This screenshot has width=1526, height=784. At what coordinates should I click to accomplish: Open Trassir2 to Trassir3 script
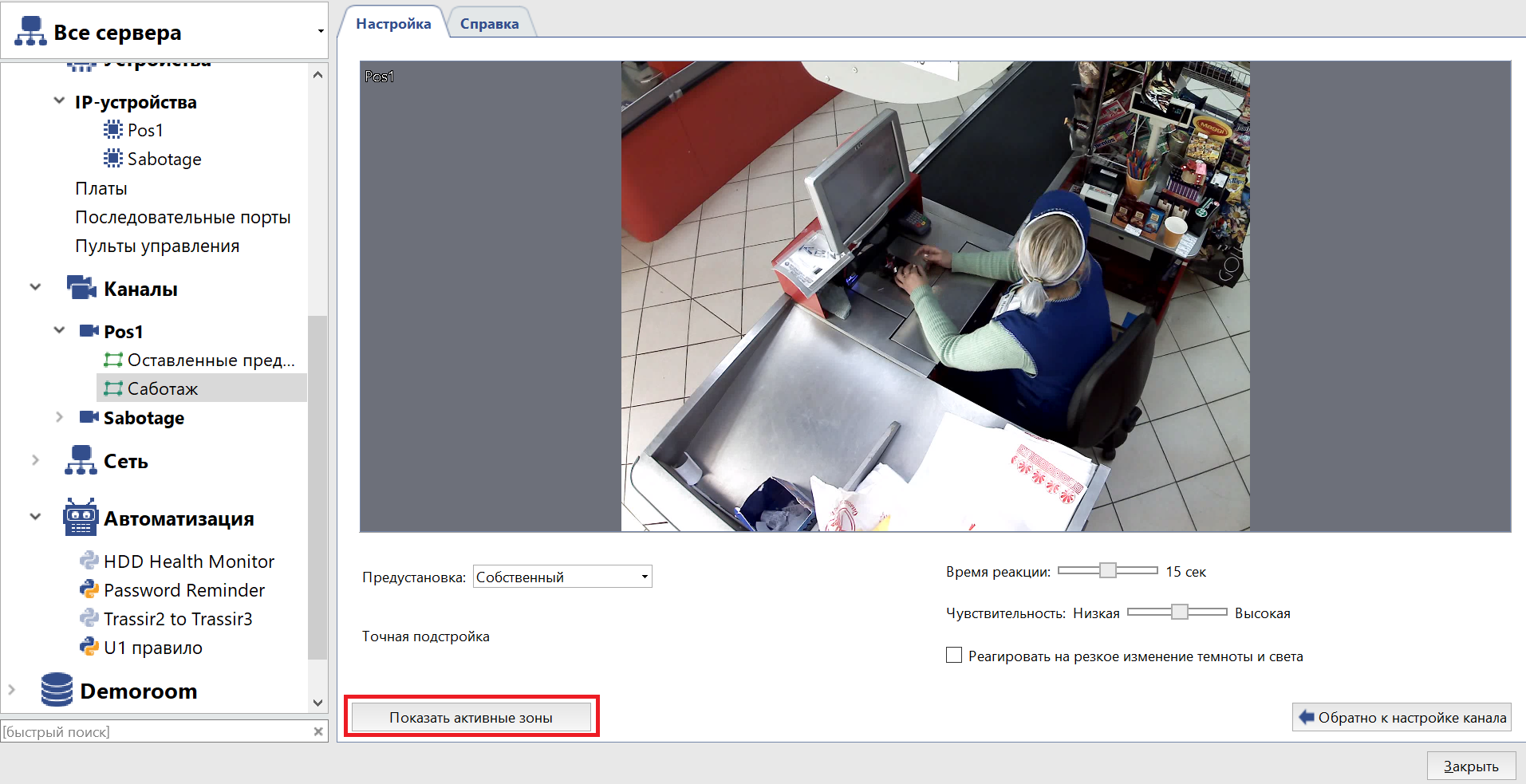pyautogui.click(x=178, y=618)
